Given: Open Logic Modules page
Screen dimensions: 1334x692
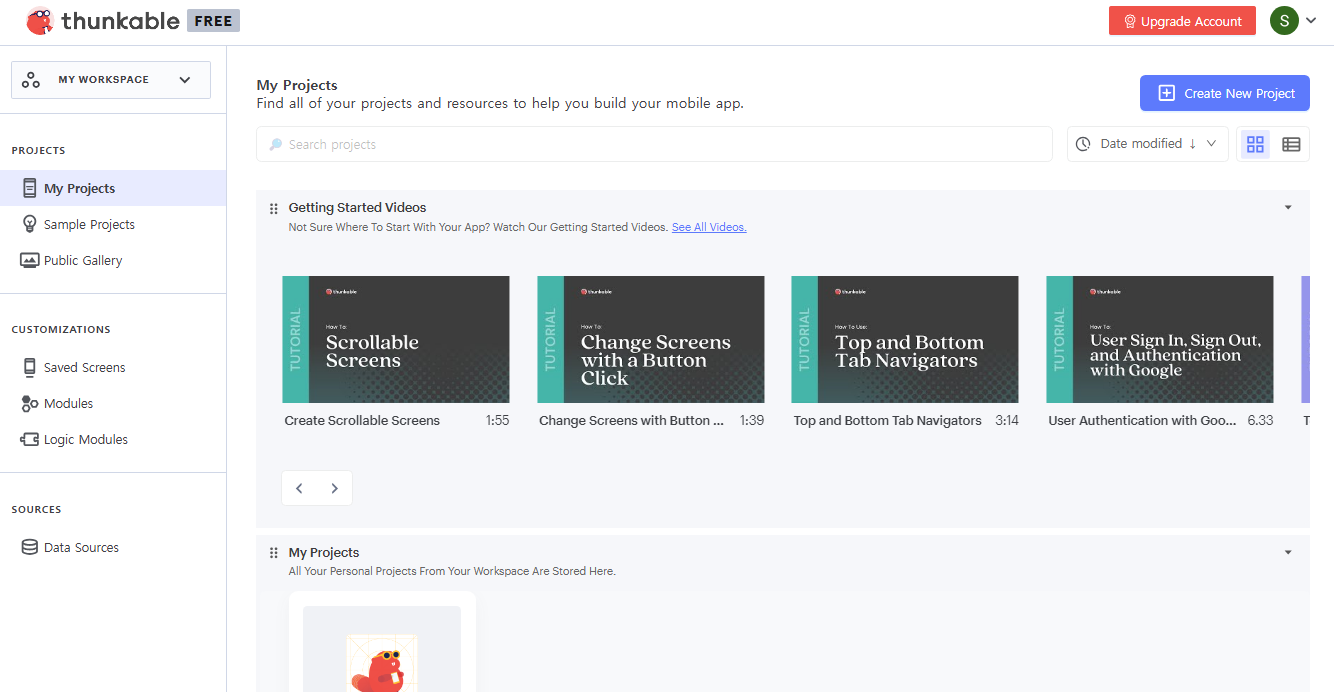Looking at the screenshot, I should (x=86, y=439).
